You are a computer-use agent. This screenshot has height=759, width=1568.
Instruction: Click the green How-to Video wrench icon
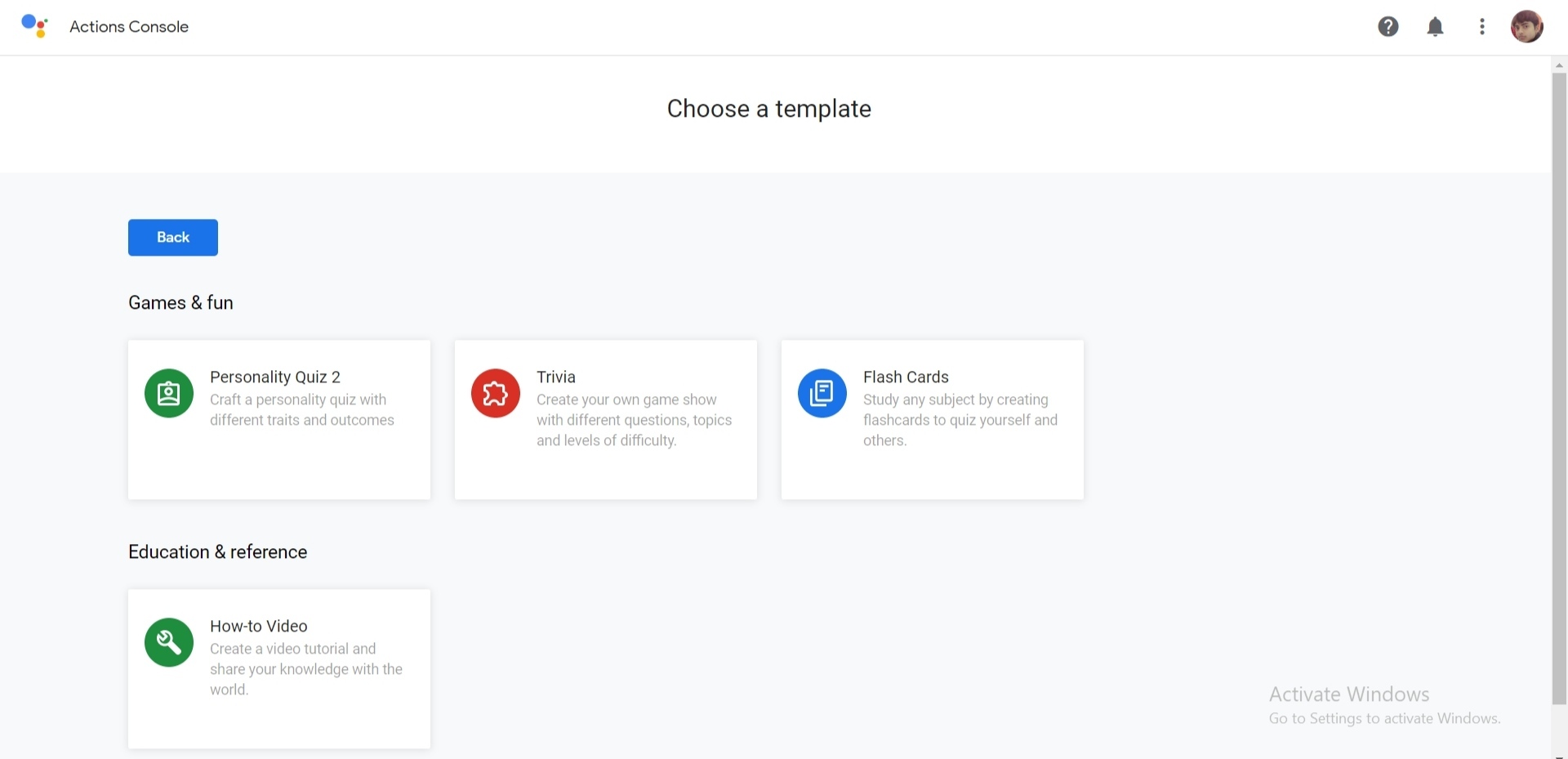click(169, 642)
